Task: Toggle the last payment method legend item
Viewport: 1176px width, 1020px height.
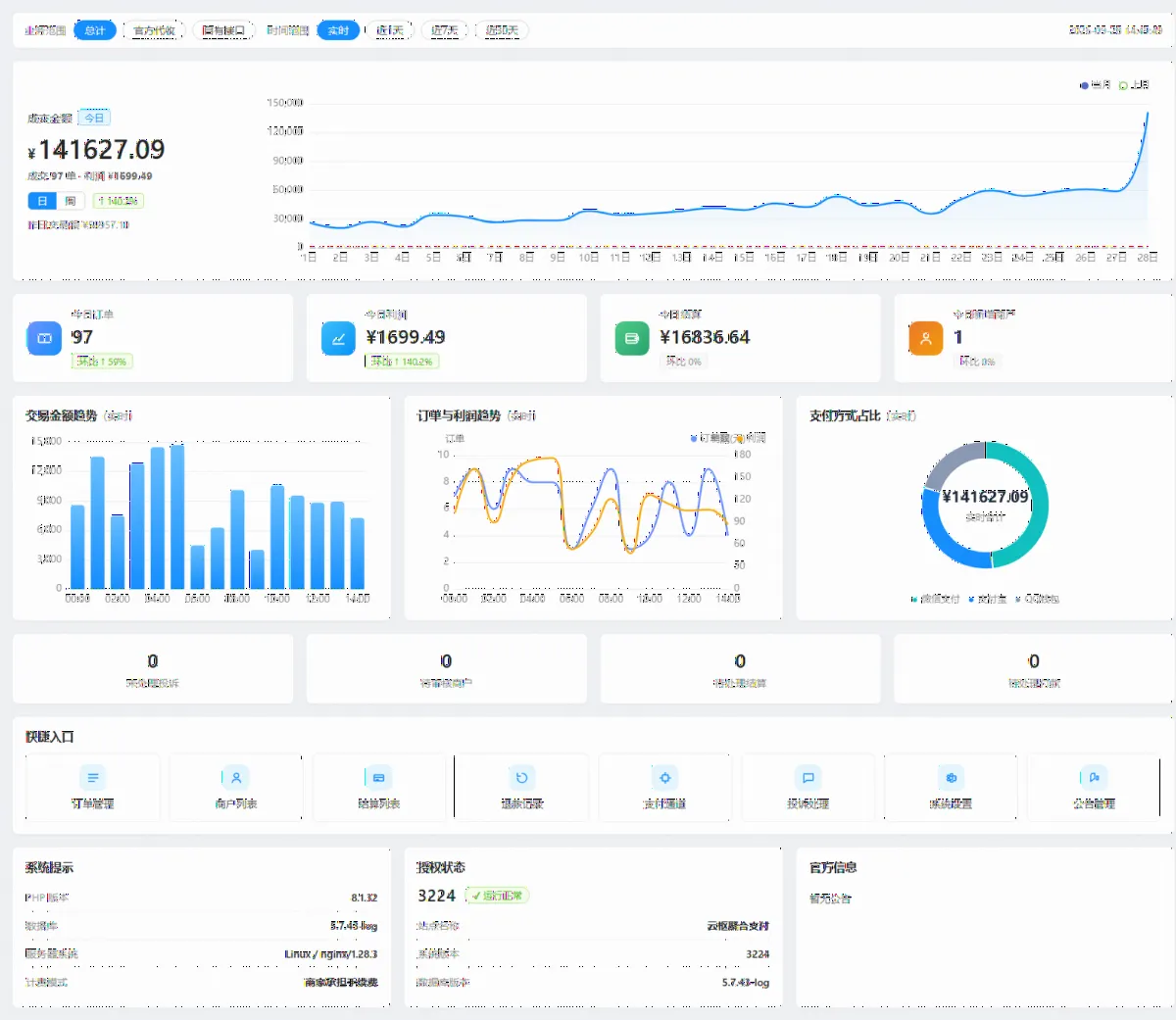Action: pos(1037,599)
